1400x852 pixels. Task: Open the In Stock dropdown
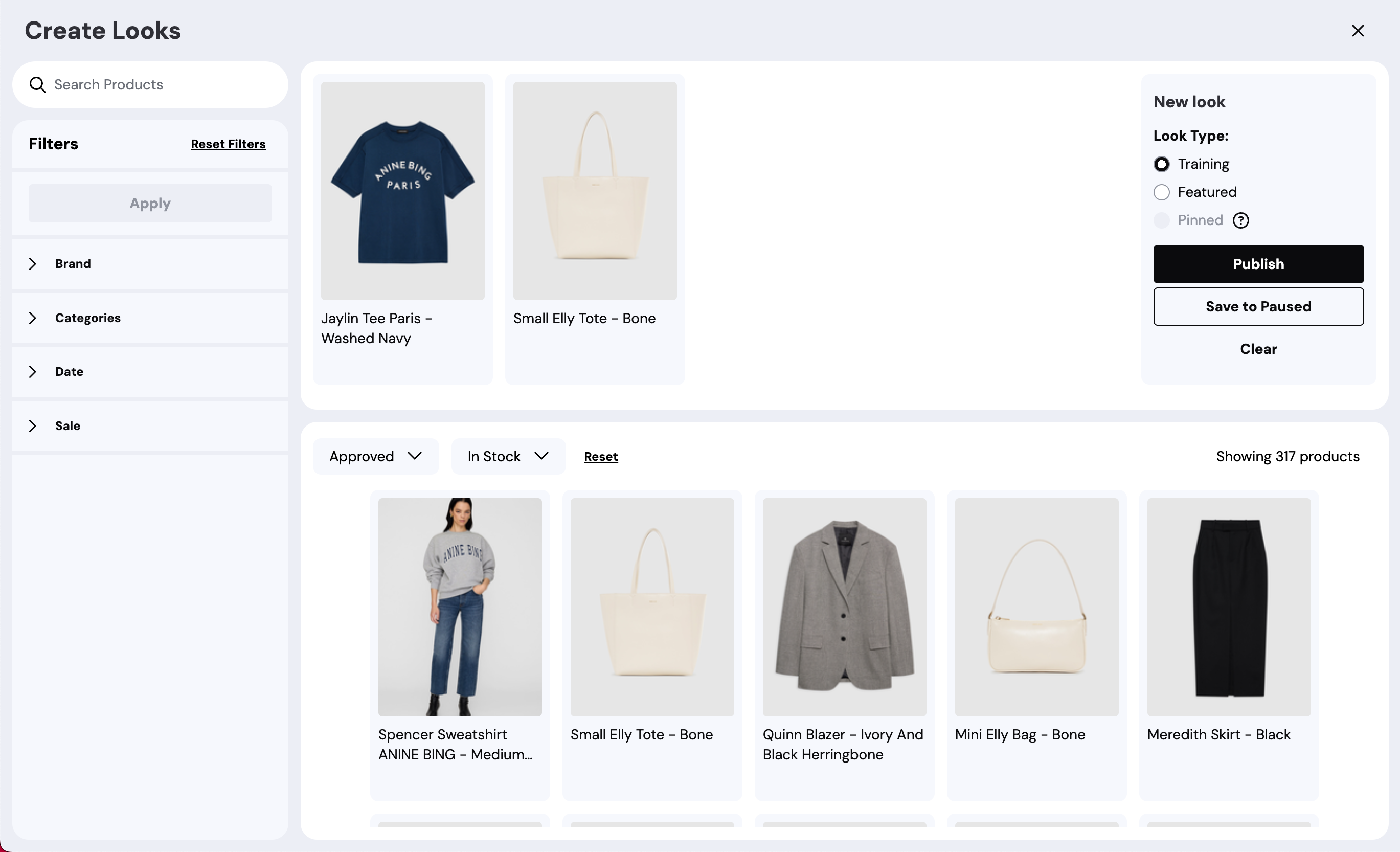508,456
